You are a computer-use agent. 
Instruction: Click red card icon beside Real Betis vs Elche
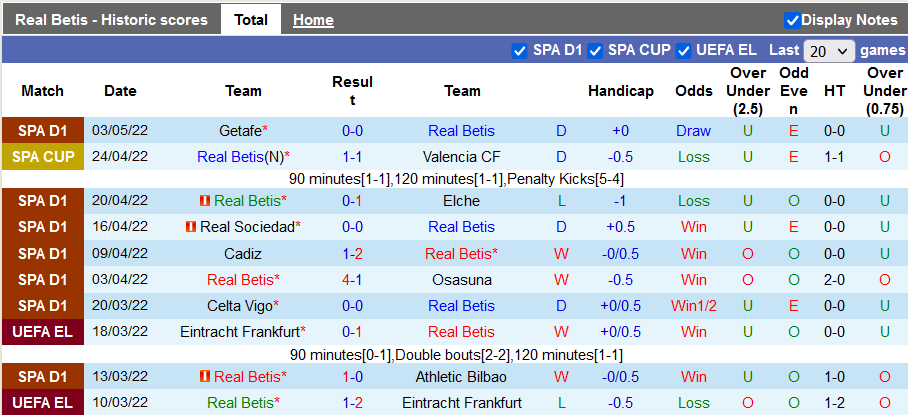(205, 201)
